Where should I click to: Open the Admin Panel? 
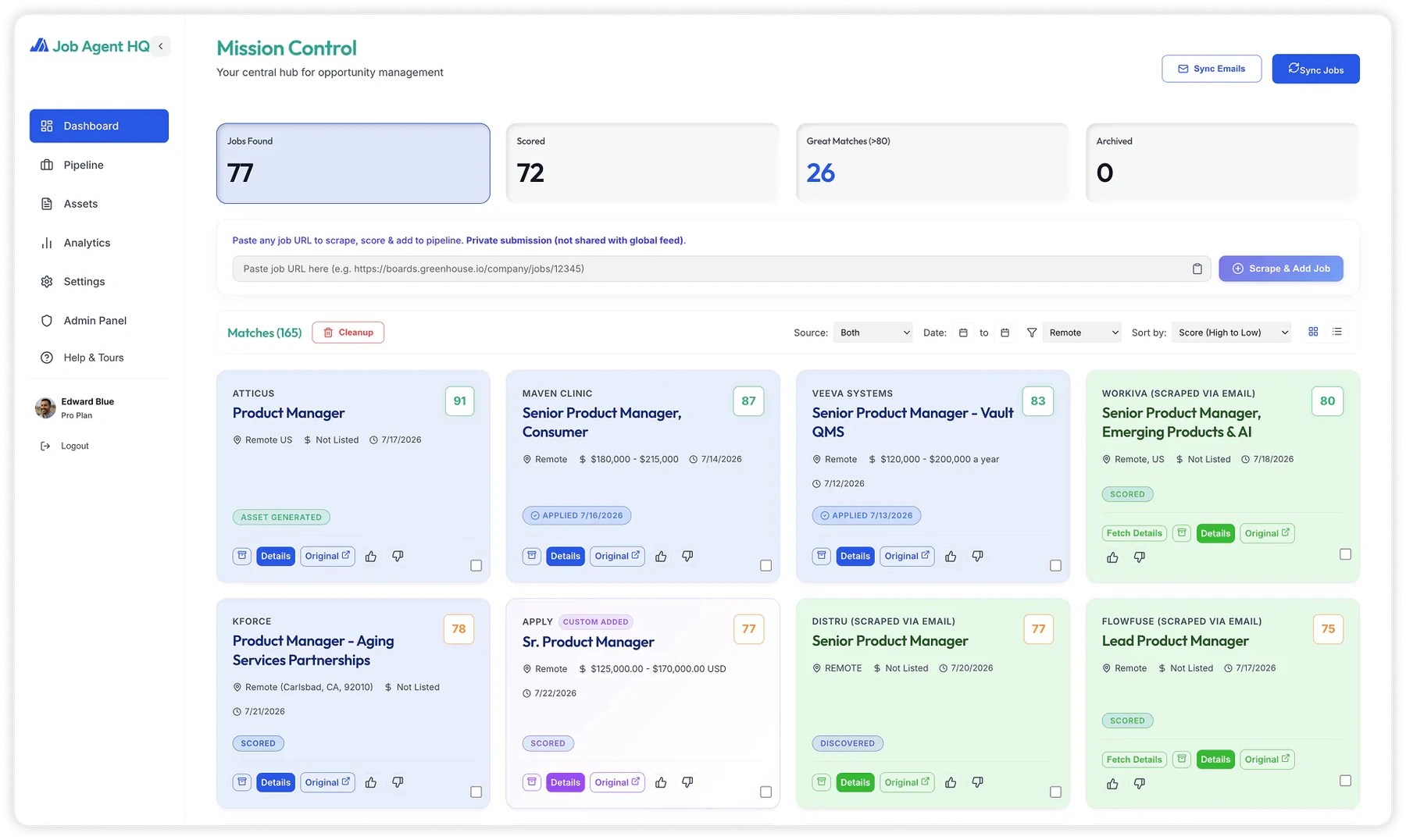coord(99,320)
